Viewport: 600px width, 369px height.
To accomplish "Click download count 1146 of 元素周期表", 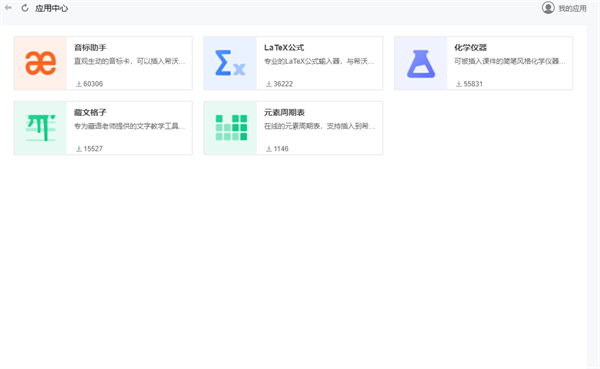I will (277, 149).
